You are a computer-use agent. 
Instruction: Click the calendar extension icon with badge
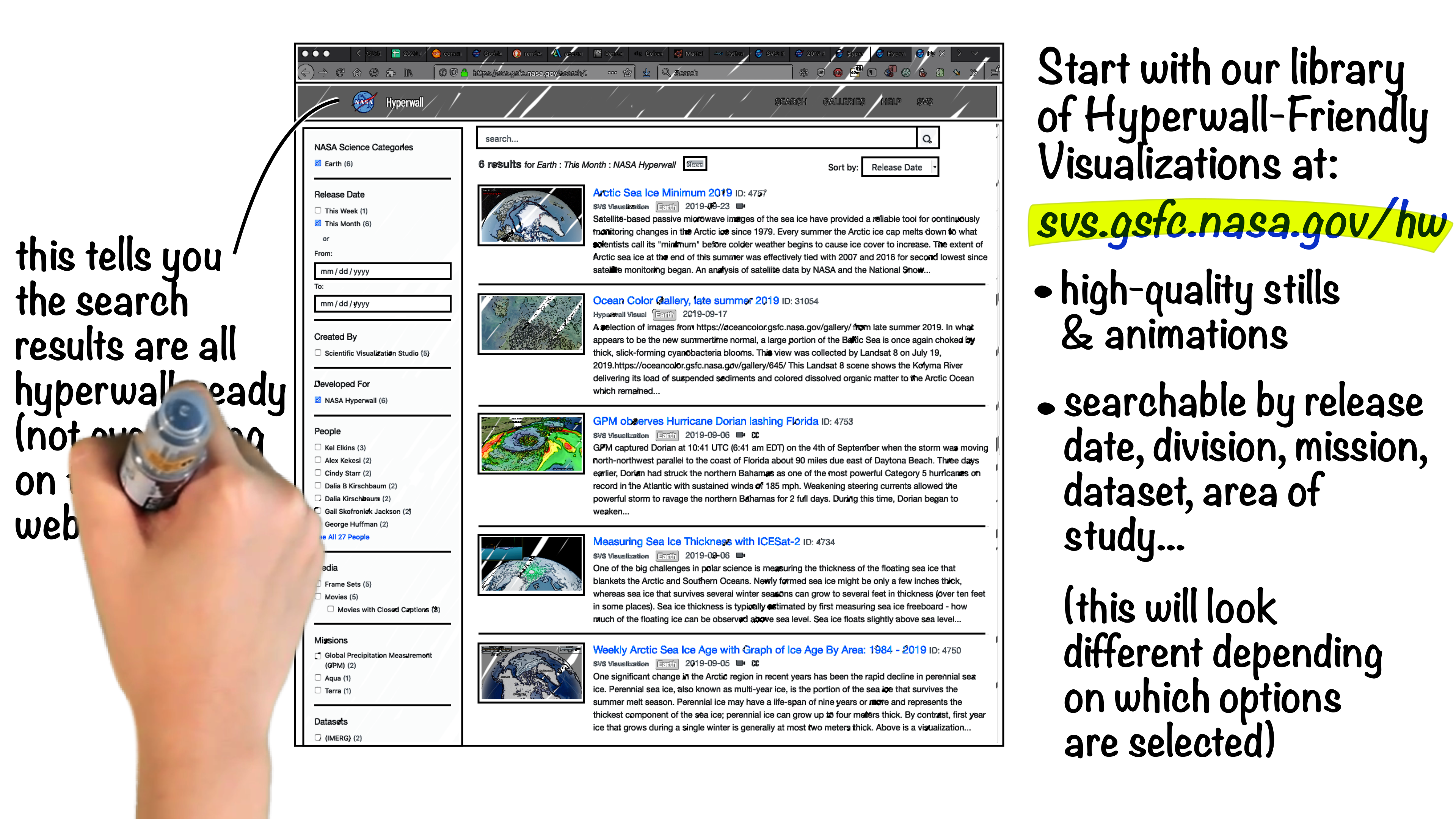tap(856, 71)
